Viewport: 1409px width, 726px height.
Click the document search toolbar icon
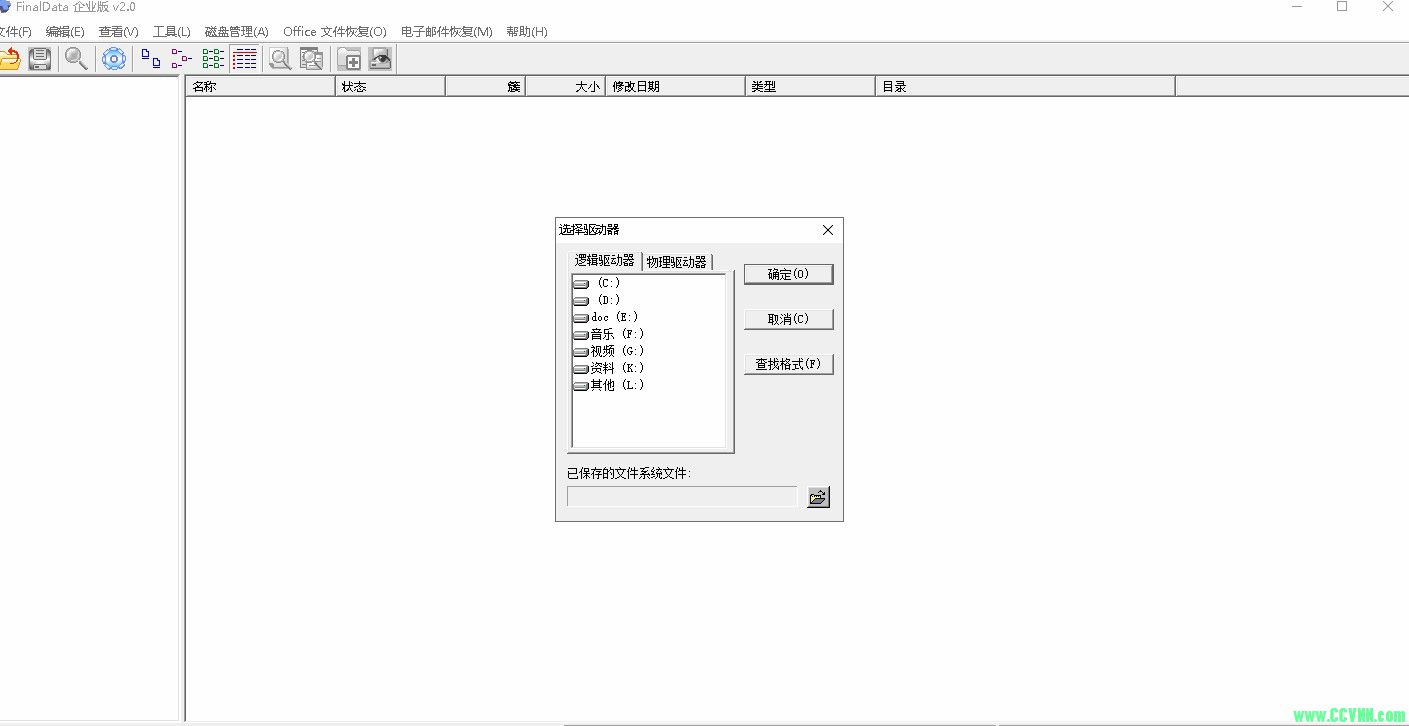pos(281,59)
